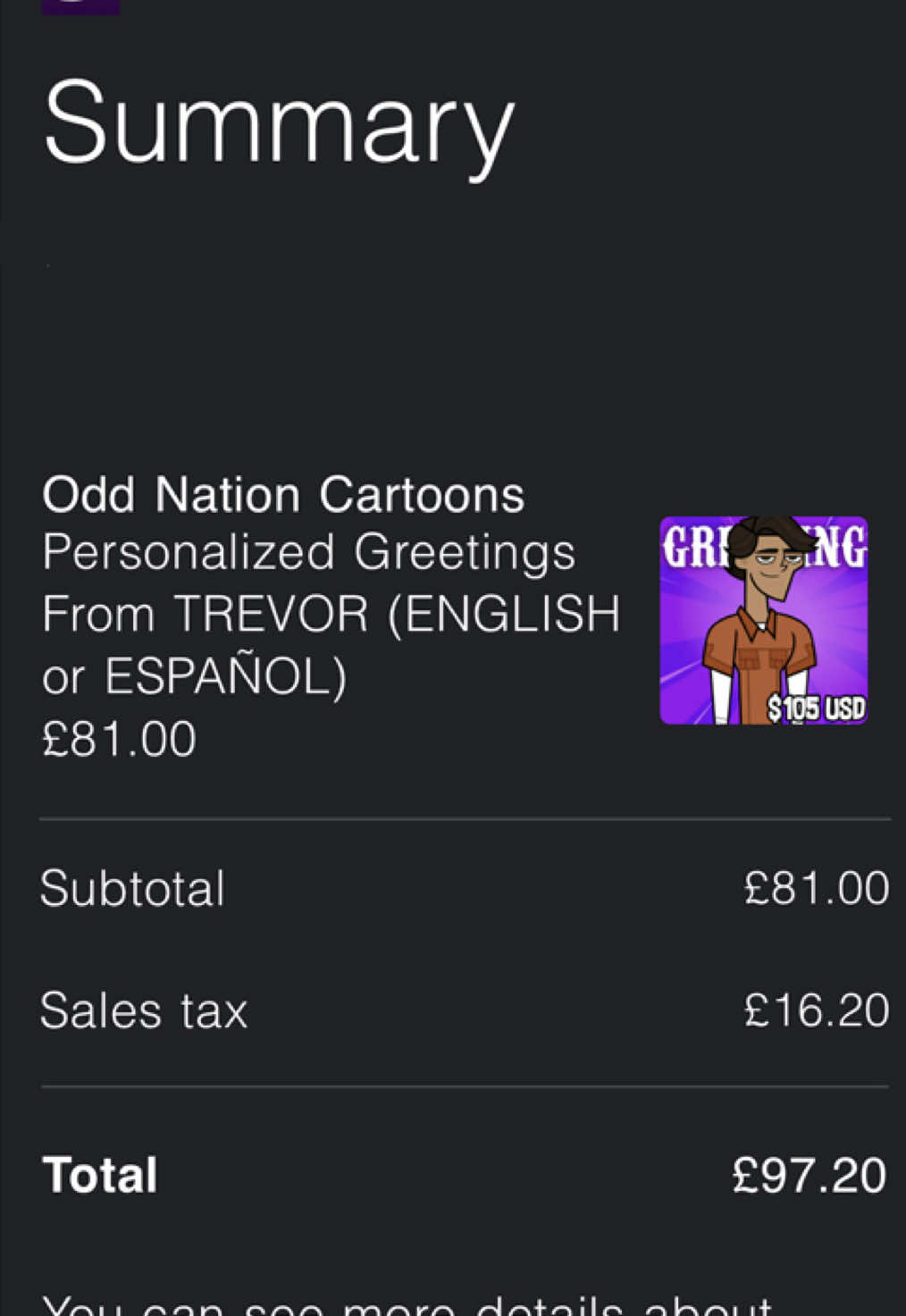Viewport: 906px width, 1316px height.
Task: Select the £81.00 item price under the title
Action: [x=119, y=739]
